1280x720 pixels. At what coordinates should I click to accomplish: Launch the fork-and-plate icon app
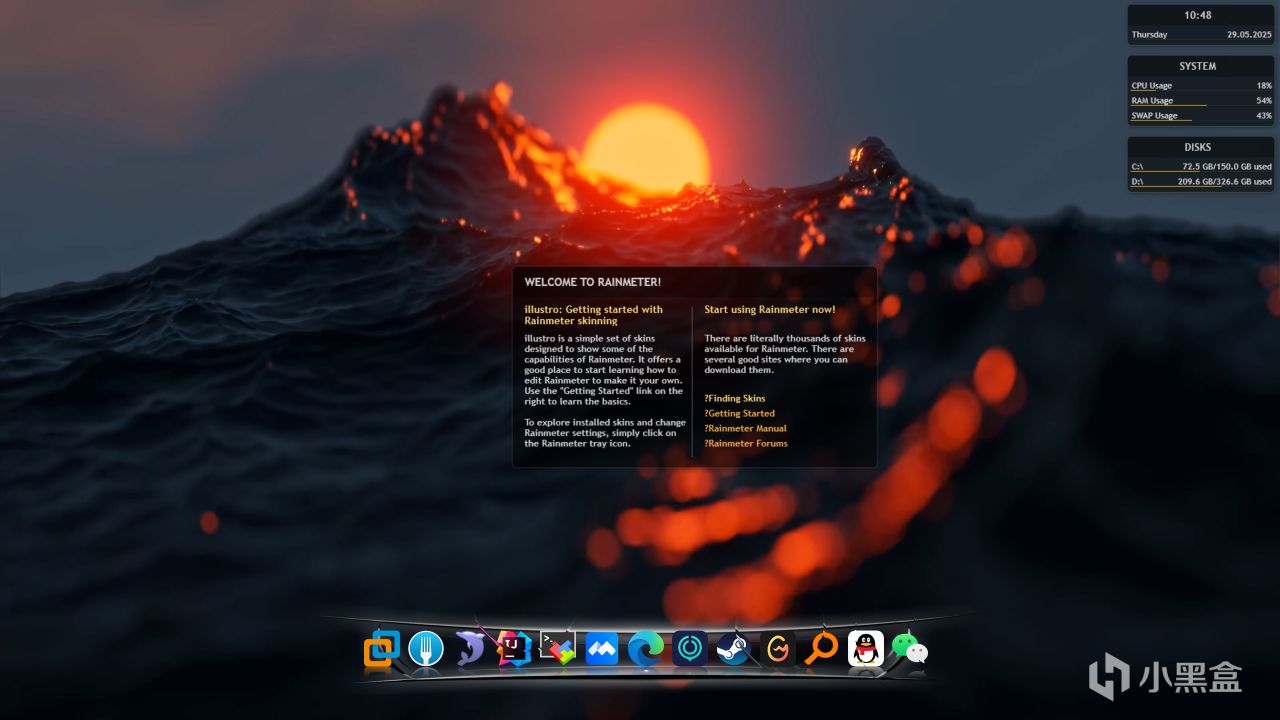426,649
